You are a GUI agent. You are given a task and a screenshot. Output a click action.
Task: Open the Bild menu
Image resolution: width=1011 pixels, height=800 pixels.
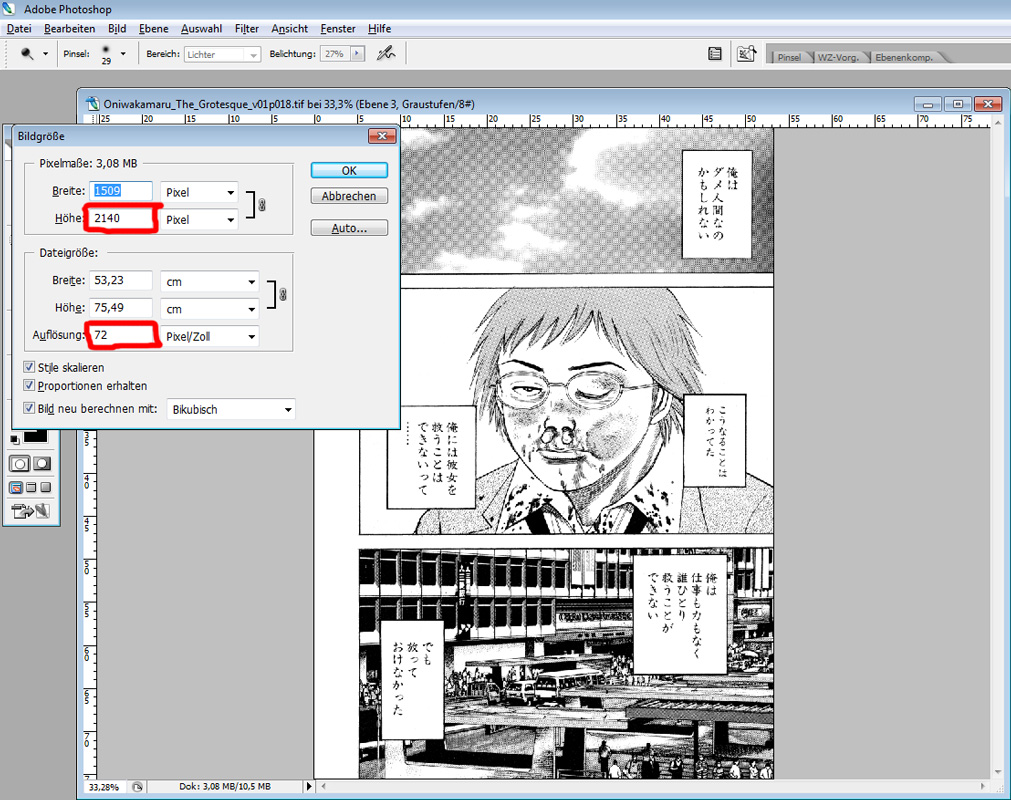pyautogui.click(x=117, y=28)
